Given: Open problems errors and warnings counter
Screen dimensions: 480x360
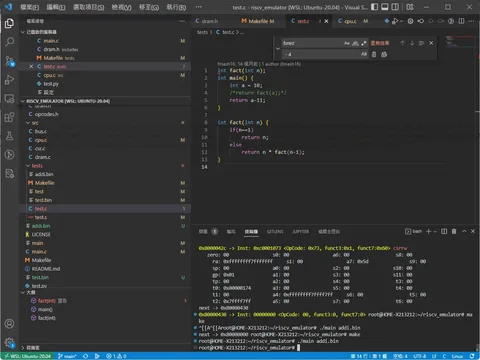Looking at the screenshot, I should coord(116,356).
